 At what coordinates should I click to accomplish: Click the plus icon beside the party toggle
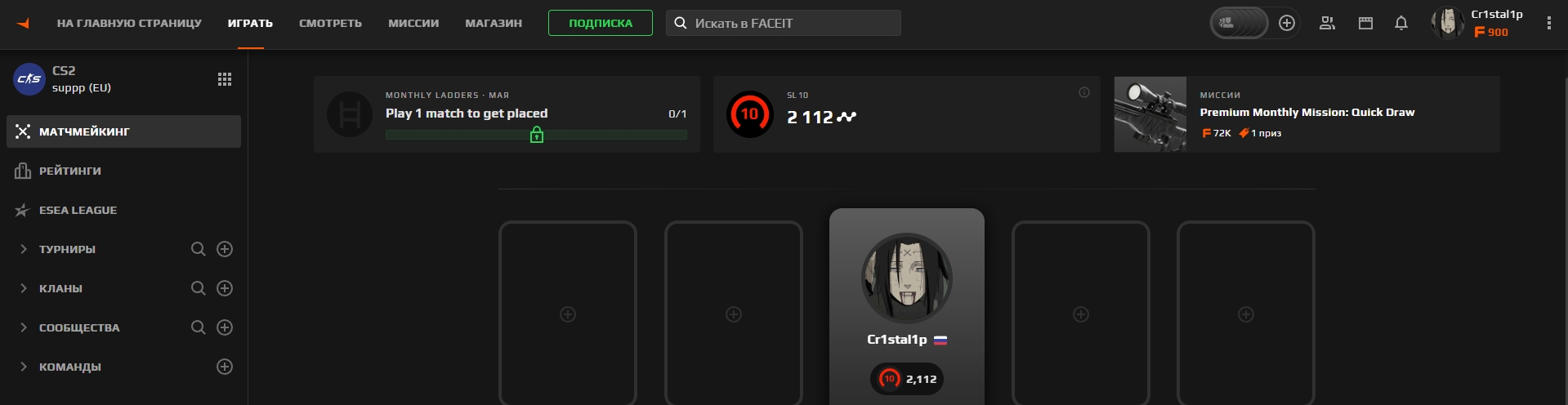tap(1287, 23)
